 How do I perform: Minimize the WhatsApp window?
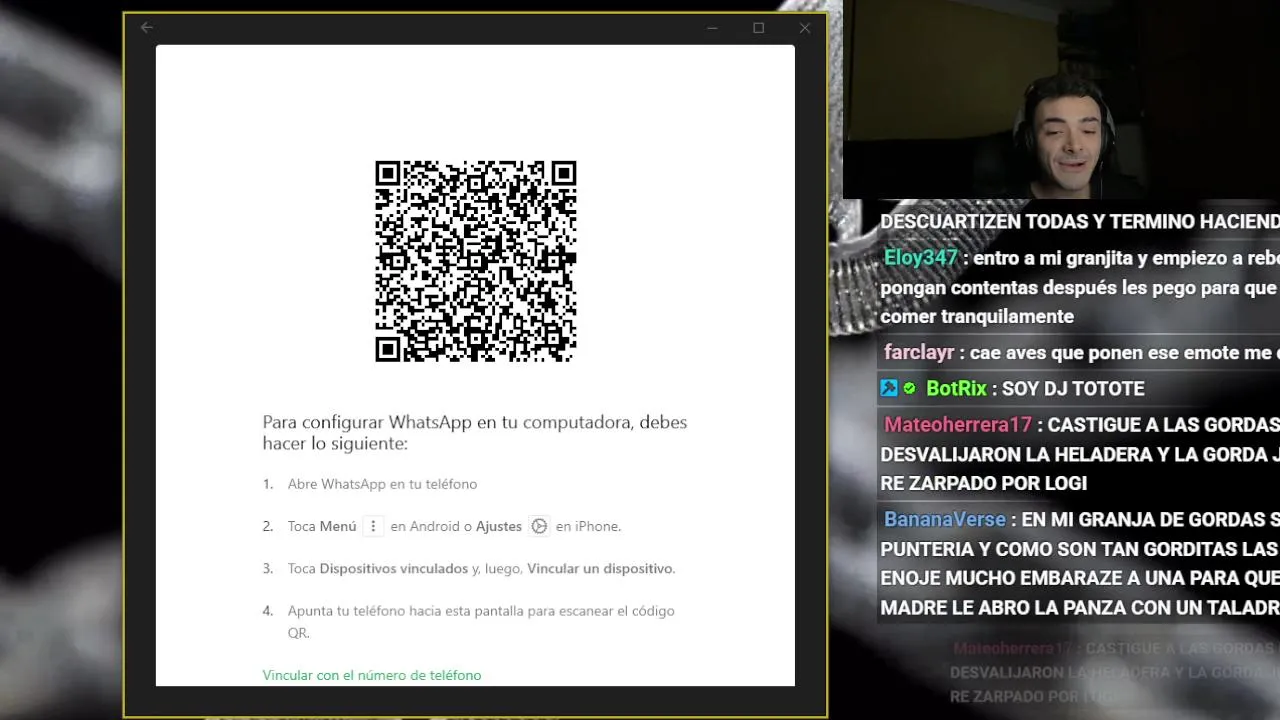[712, 28]
